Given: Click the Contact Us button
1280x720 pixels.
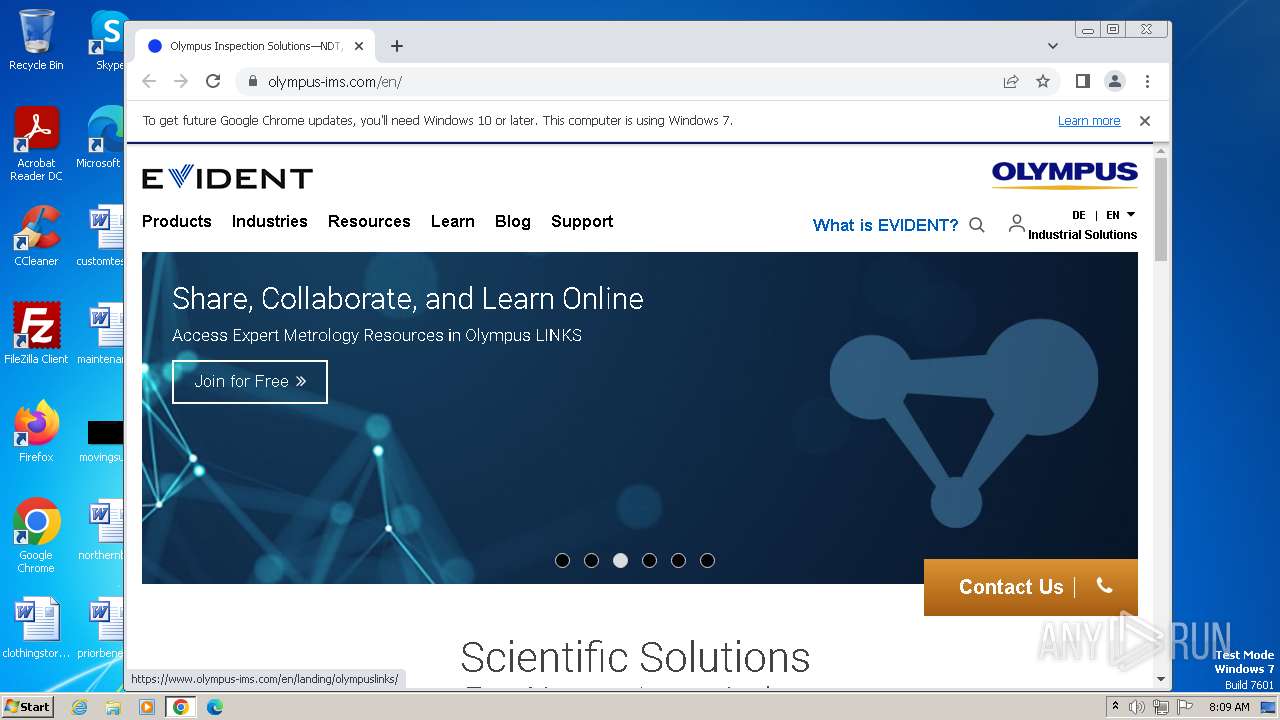Looking at the screenshot, I should pos(1031,587).
